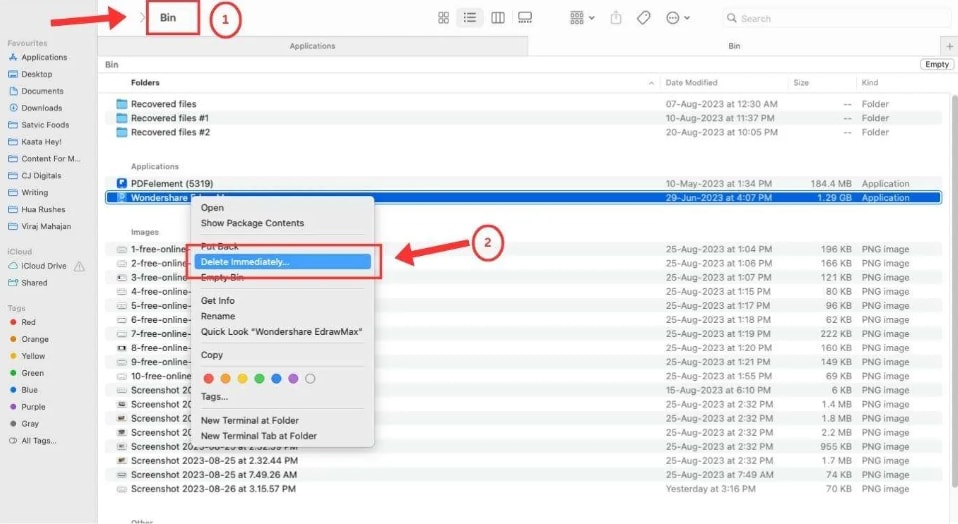Choose Delete Immediately from context menu
Screen dimensions: 958x524
(x=283, y=261)
